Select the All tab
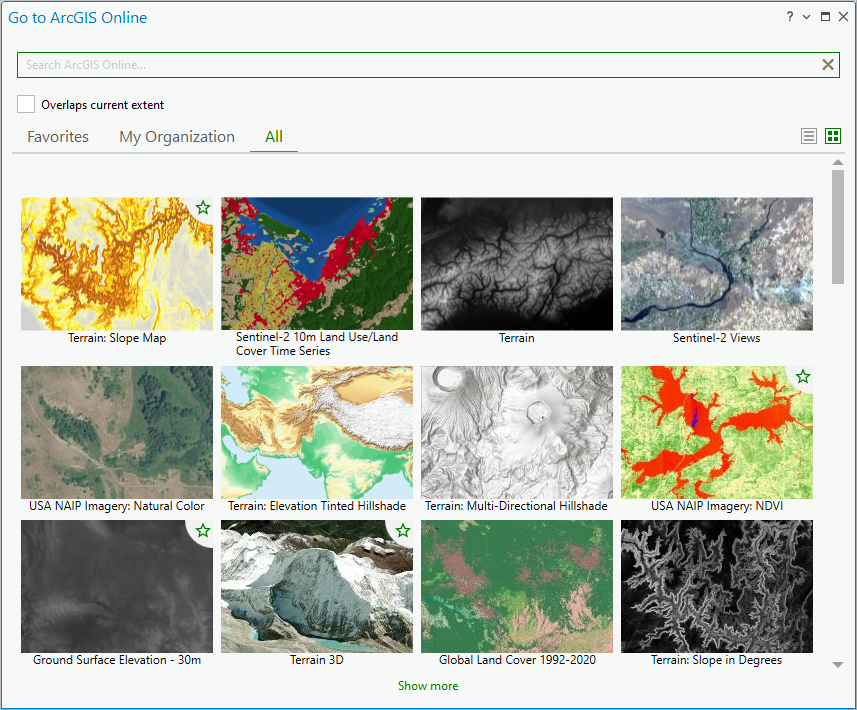This screenshot has height=710, width=857. point(274,137)
